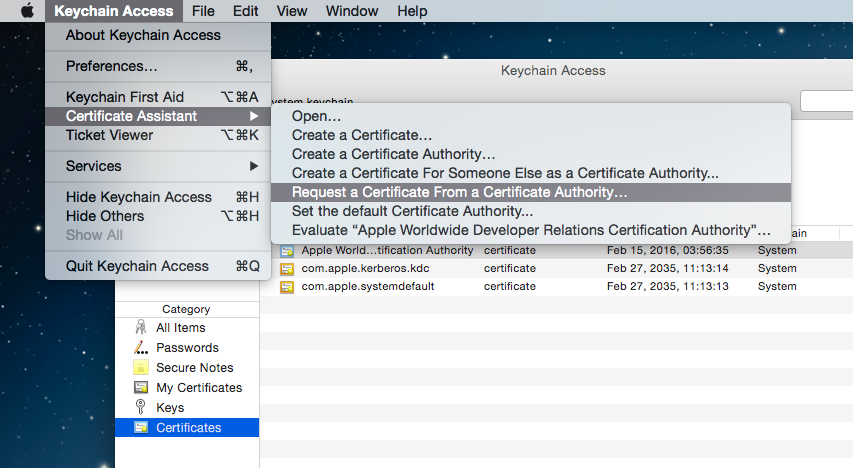Click the com.apple.systemdefault certificate icon

(x=287, y=286)
